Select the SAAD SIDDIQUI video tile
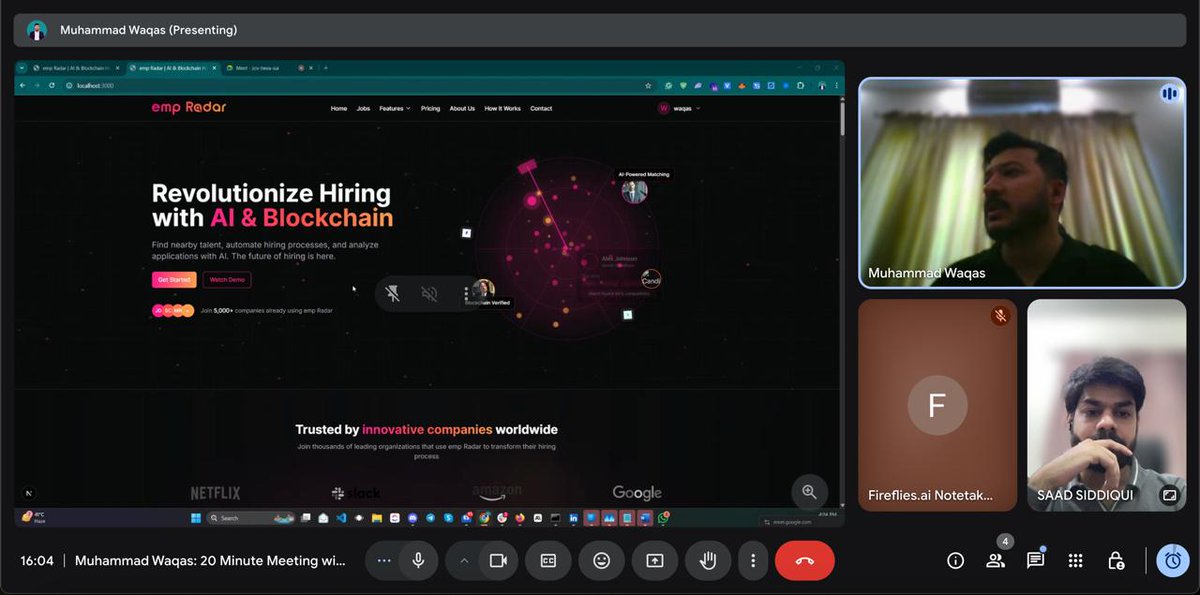The height and width of the screenshot is (595, 1200). 1106,405
